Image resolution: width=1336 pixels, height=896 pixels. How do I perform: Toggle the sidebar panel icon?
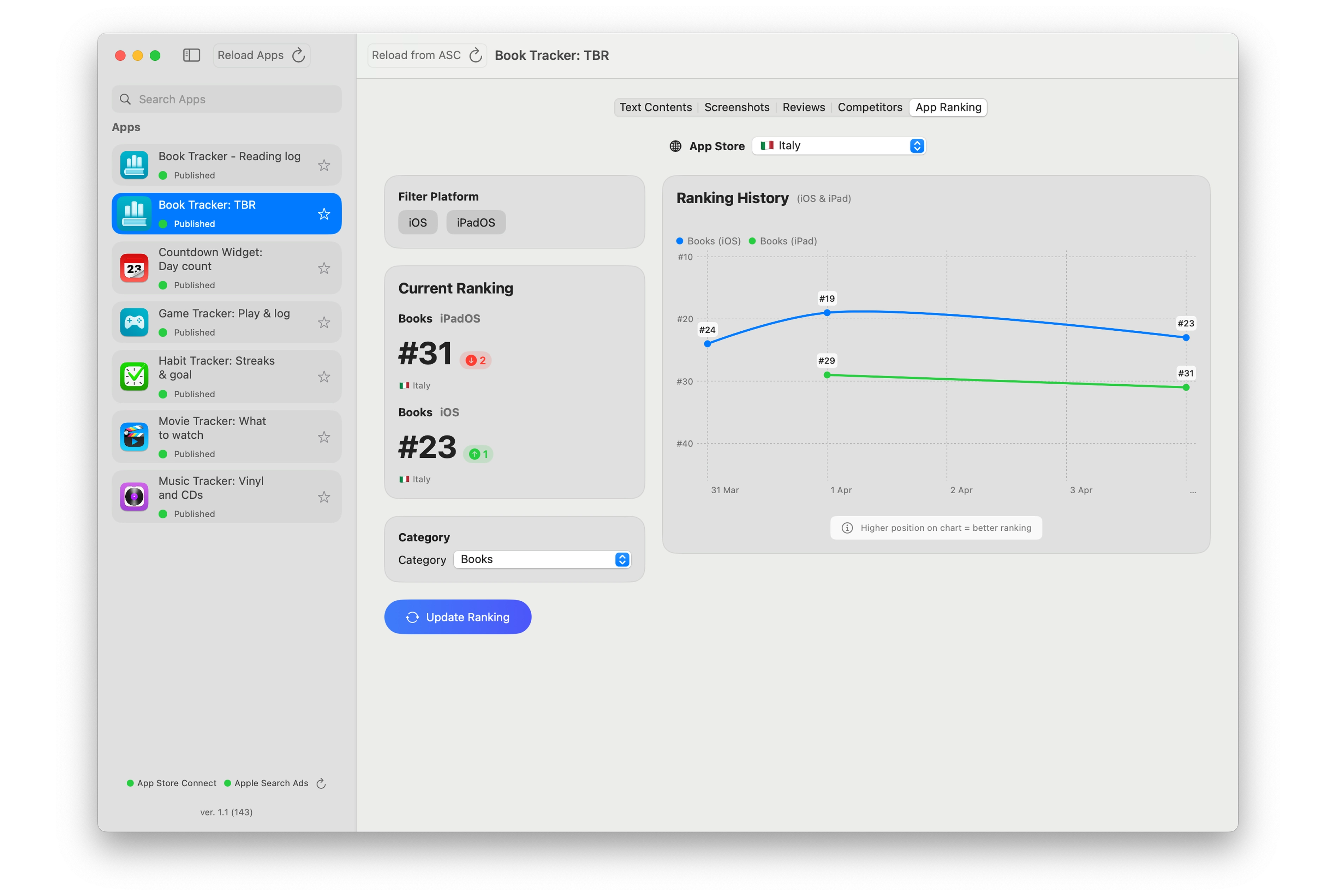click(x=191, y=55)
